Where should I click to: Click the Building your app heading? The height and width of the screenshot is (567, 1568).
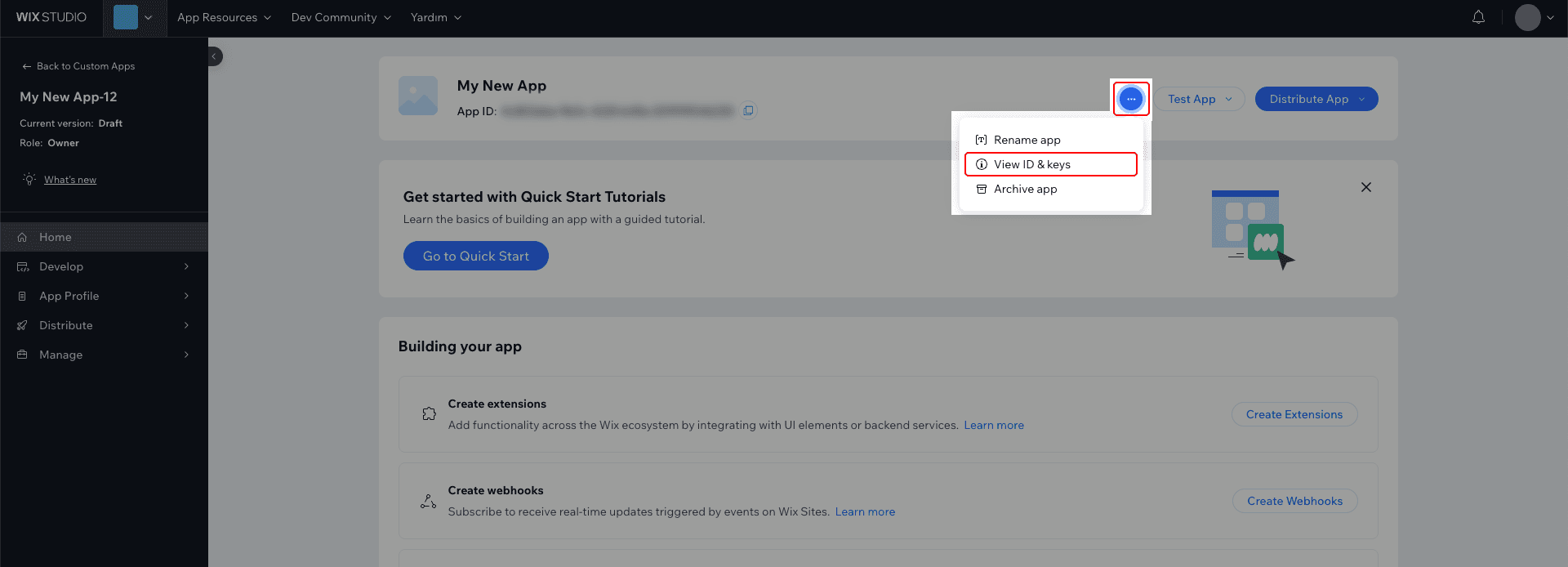click(460, 346)
